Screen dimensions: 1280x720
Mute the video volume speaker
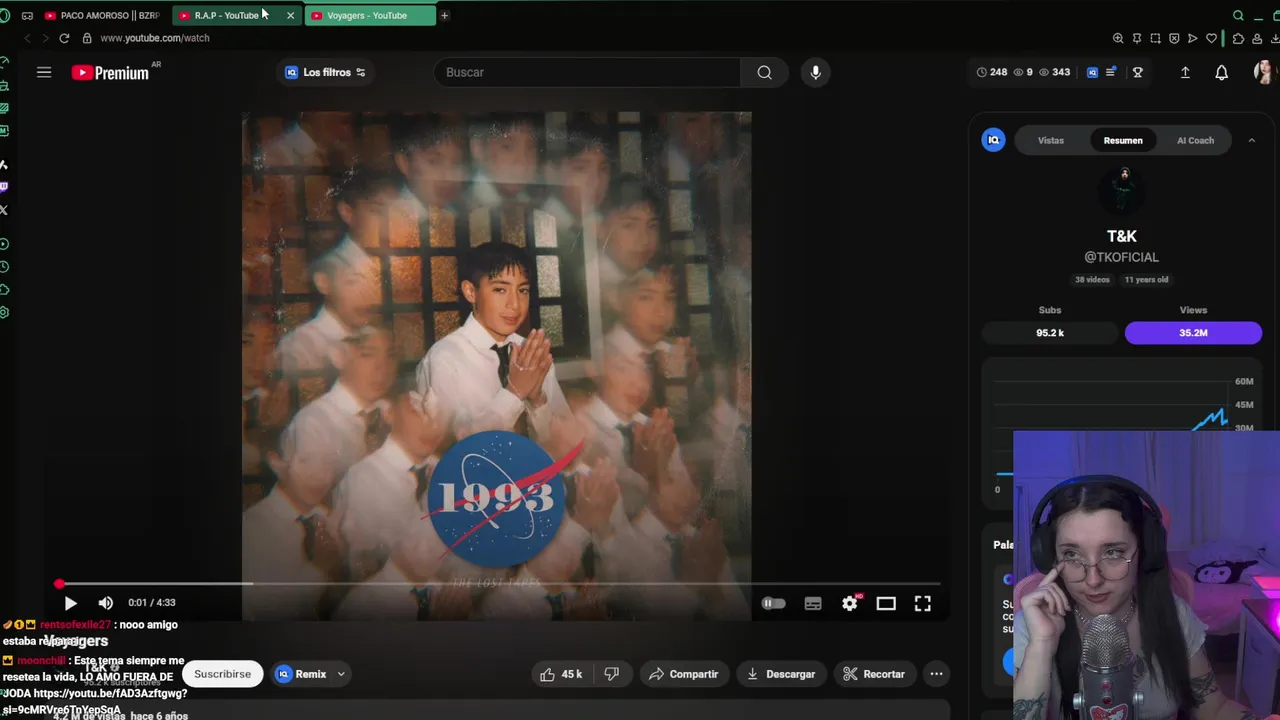(x=106, y=603)
